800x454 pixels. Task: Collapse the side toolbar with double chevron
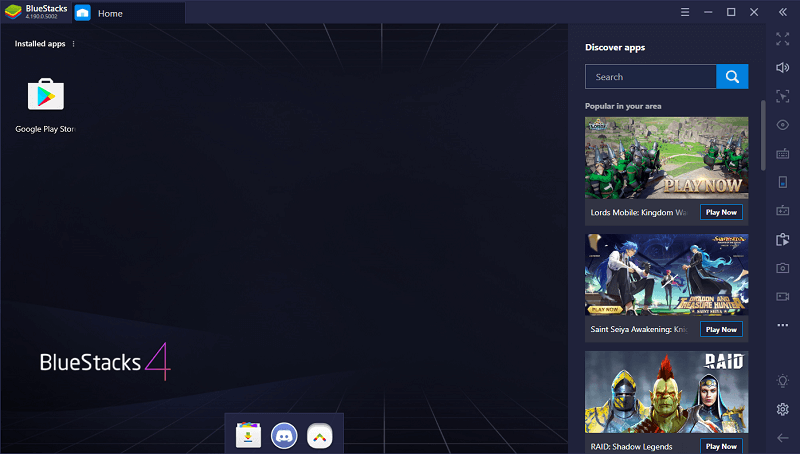(783, 12)
